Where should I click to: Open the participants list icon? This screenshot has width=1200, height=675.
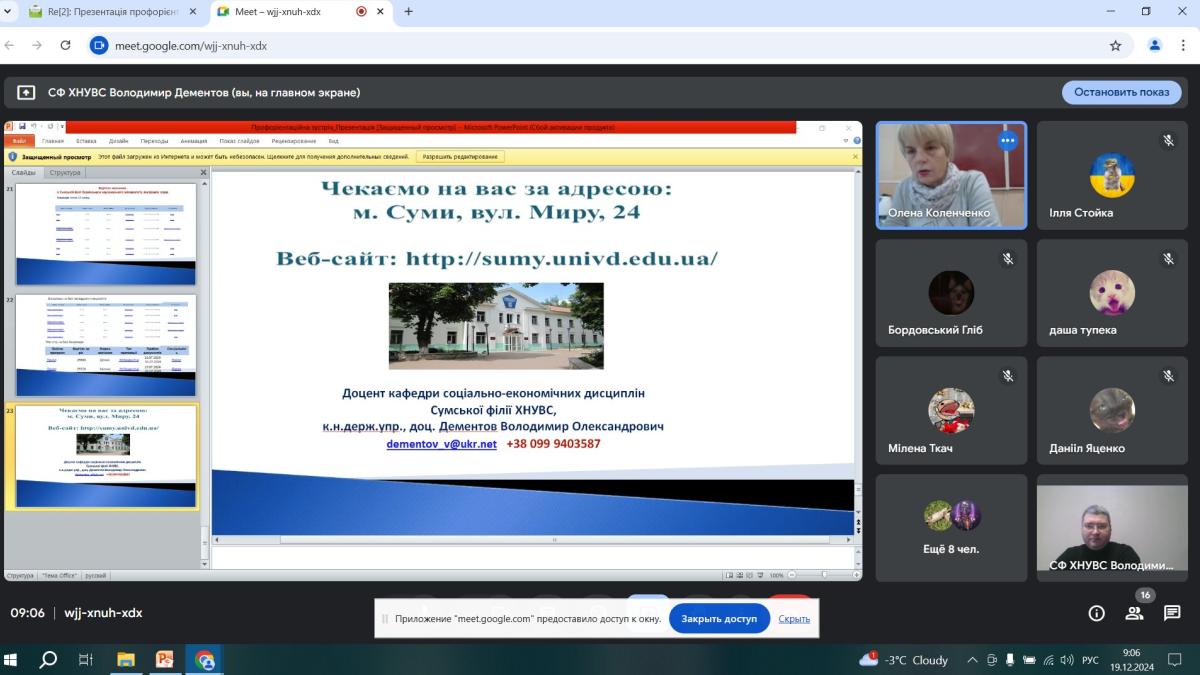[x=1134, y=613]
